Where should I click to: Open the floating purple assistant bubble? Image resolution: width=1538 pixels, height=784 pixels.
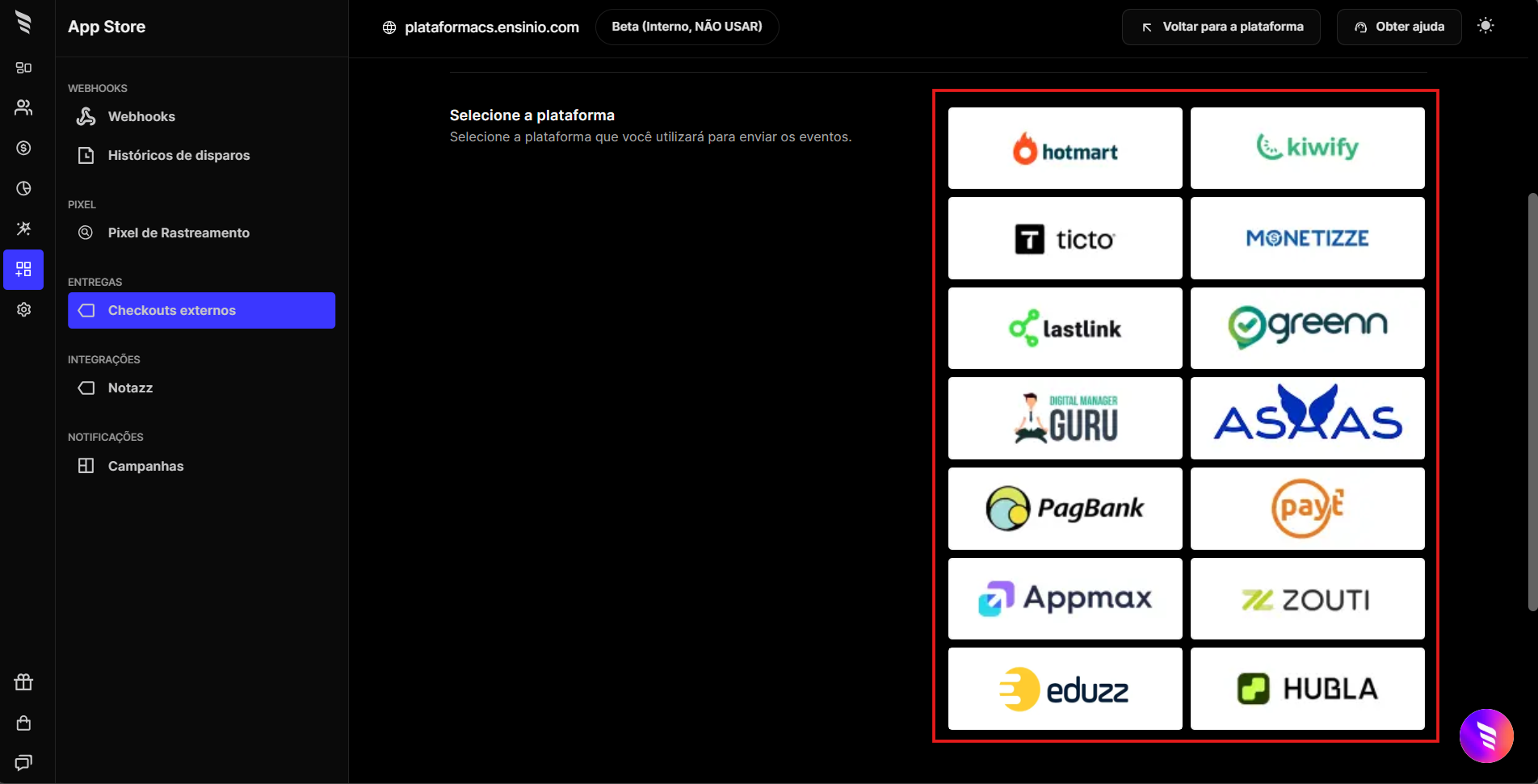(1485, 736)
